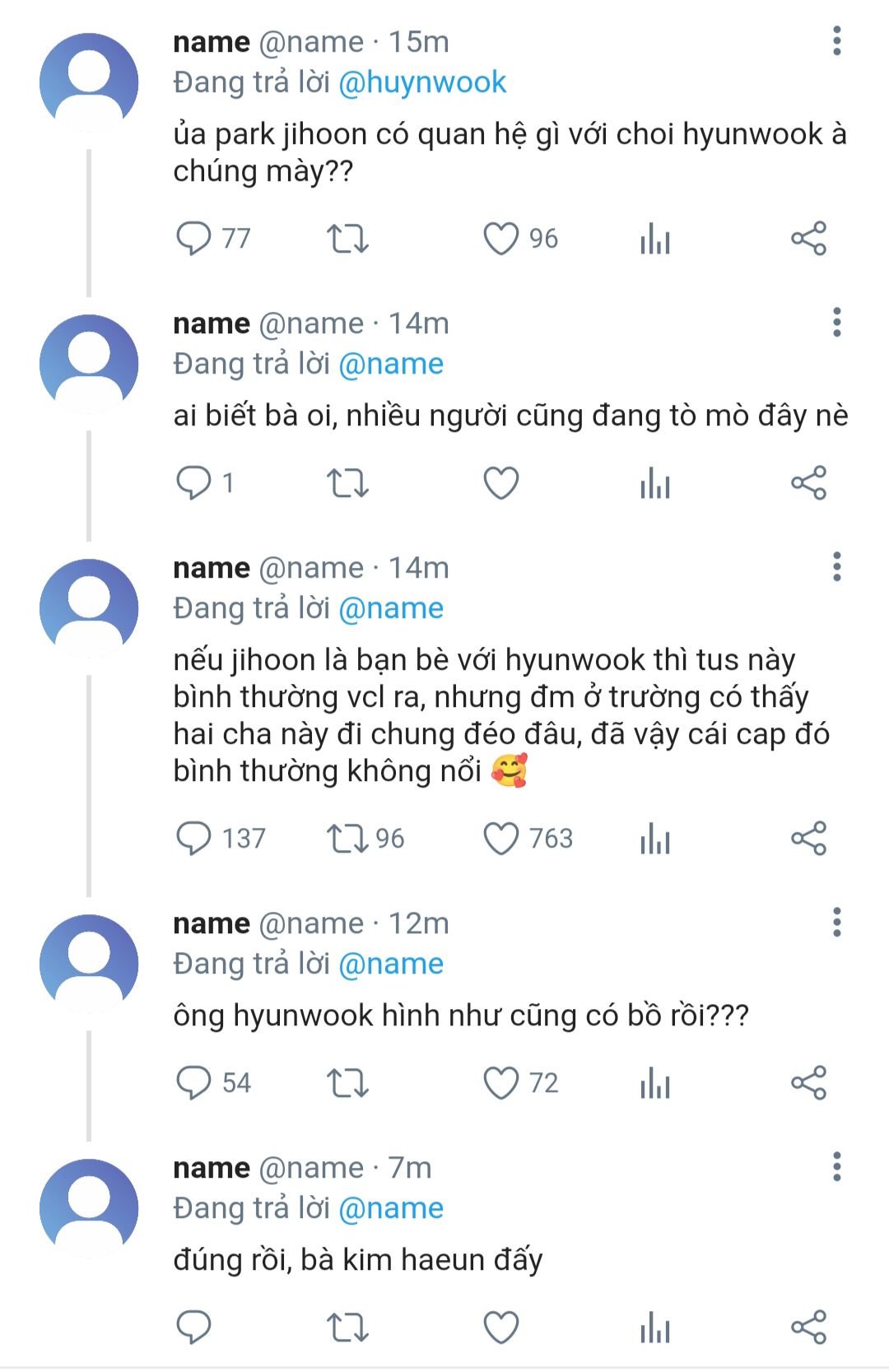Retweet the park jihoon question tweet
Image resolution: width=889 pixels, height=1372 pixels.
point(347,239)
